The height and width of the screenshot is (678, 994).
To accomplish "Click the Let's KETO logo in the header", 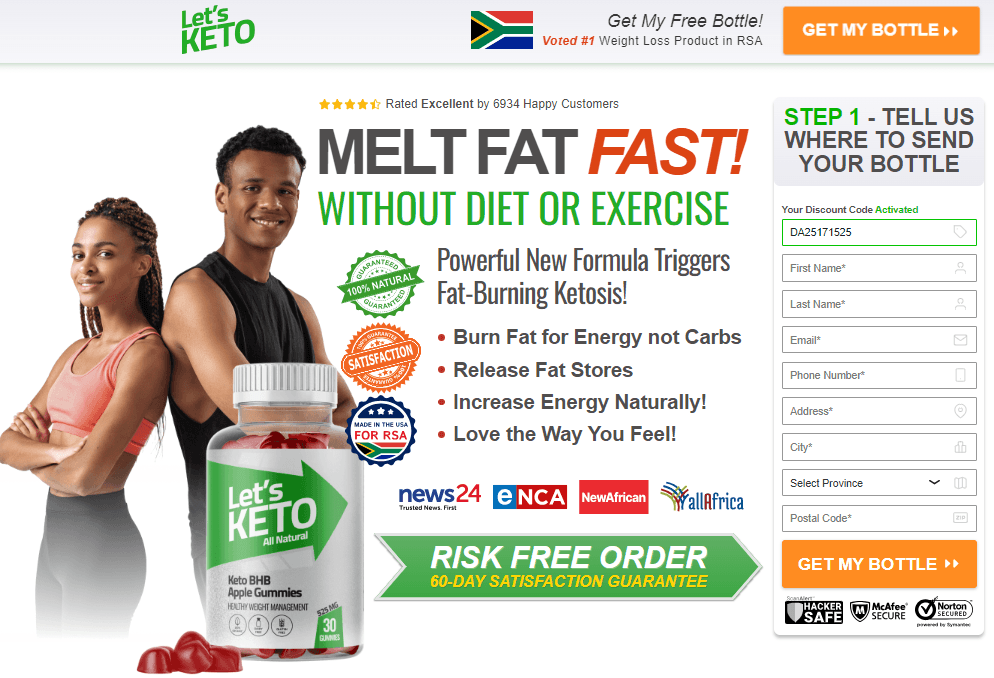I will click(x=217, y=30).
